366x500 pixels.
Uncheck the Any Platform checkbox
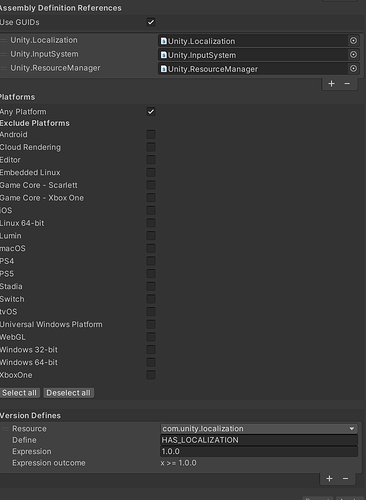pyautogui.click(x=151, y=111)
